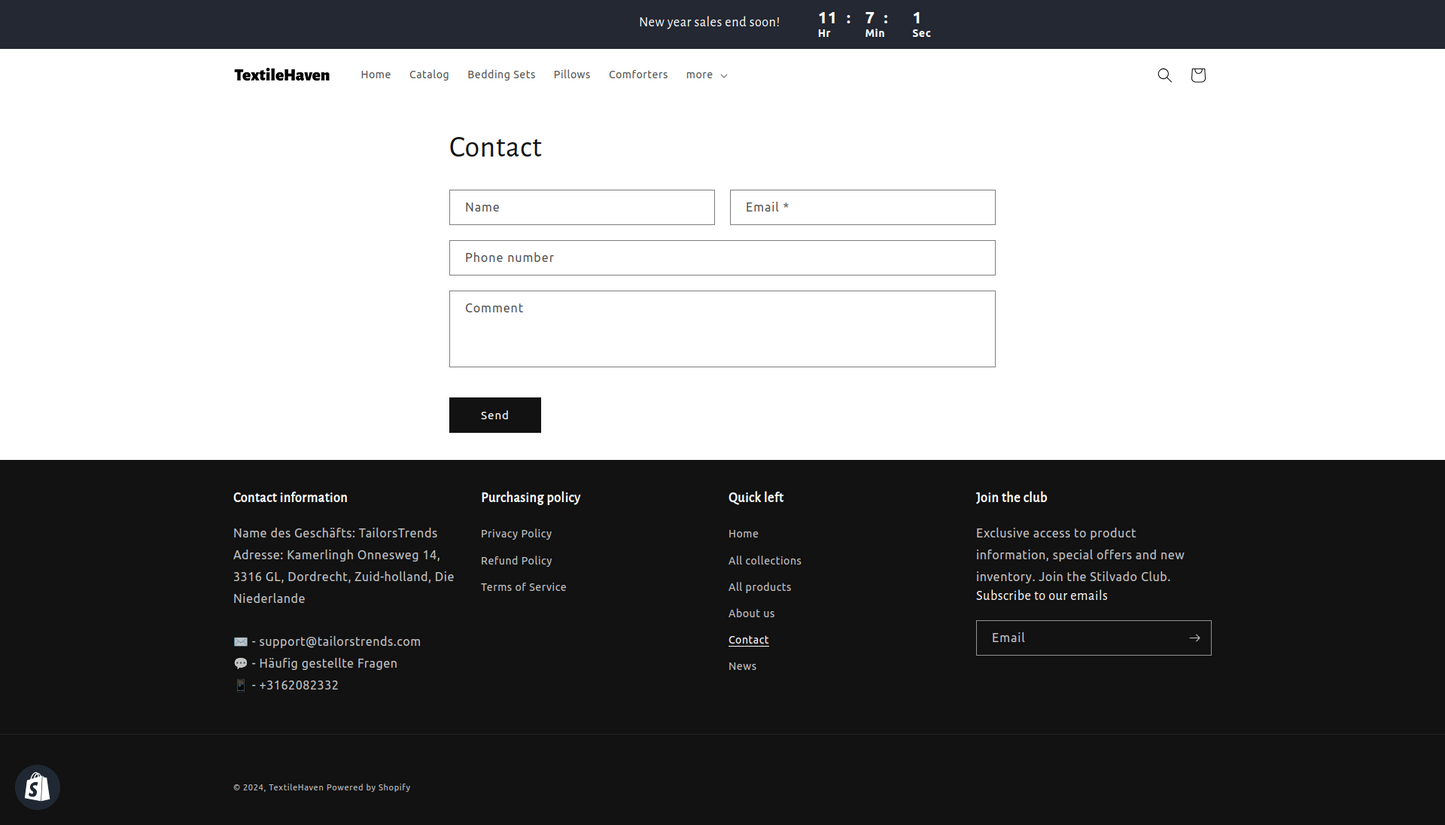The height and width of the screenshot is (825, 1445).
Task: Click into the Name field
Action: (x=582, y=207)
